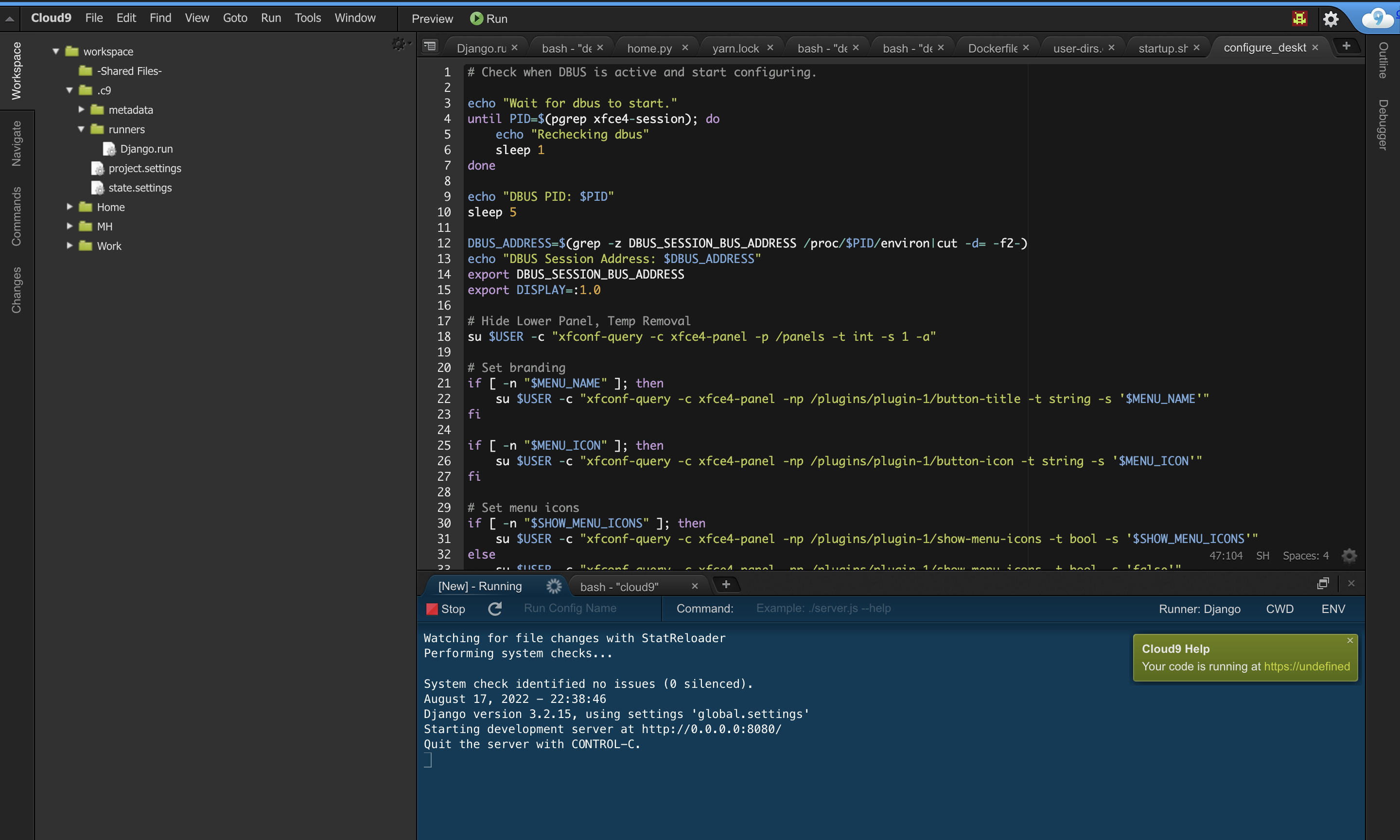This screenshot has width=1400, height=840.
Task: Collapse the runners folder
Action: click(82, 129)
